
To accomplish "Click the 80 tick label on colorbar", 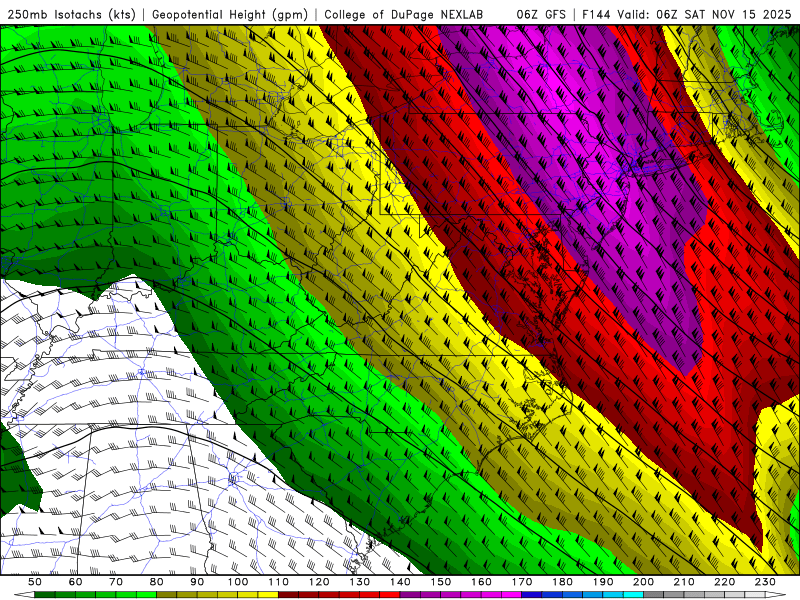I will (x=157, y=582).
